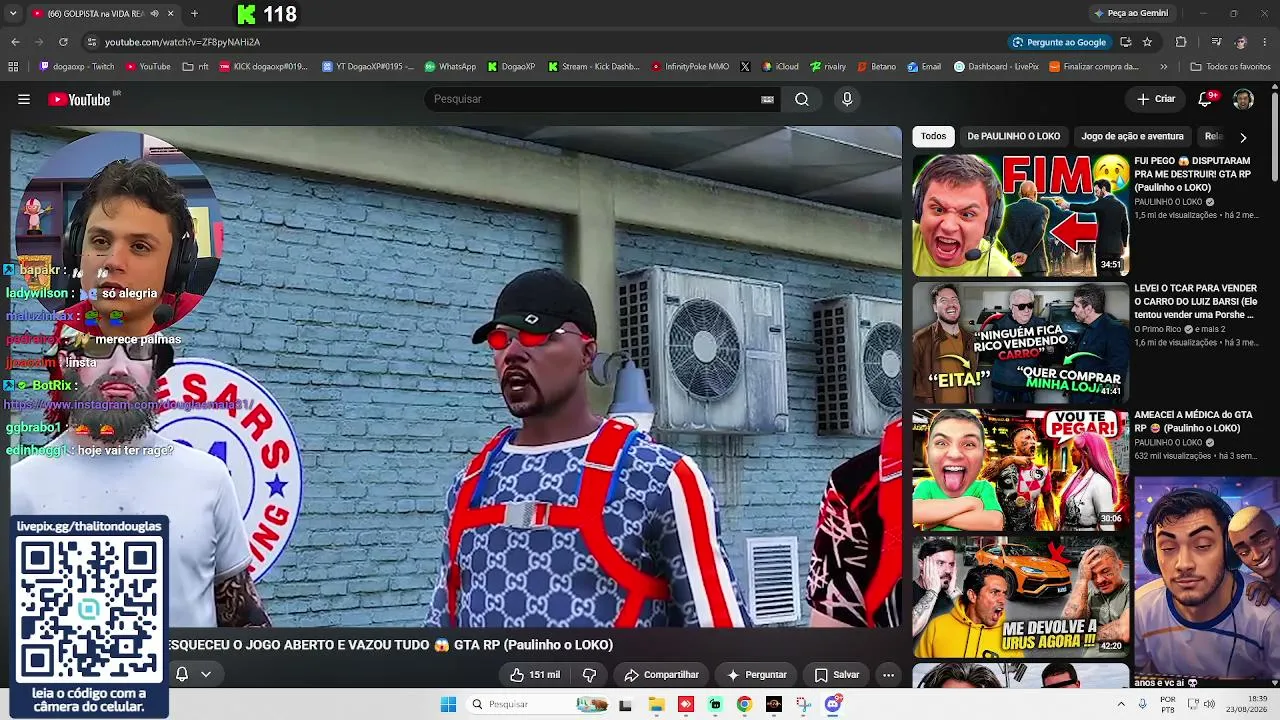Select the Todos filter chip
Image resolution: width=1280 pixels, height=720 pixels.
click(934, 136)
